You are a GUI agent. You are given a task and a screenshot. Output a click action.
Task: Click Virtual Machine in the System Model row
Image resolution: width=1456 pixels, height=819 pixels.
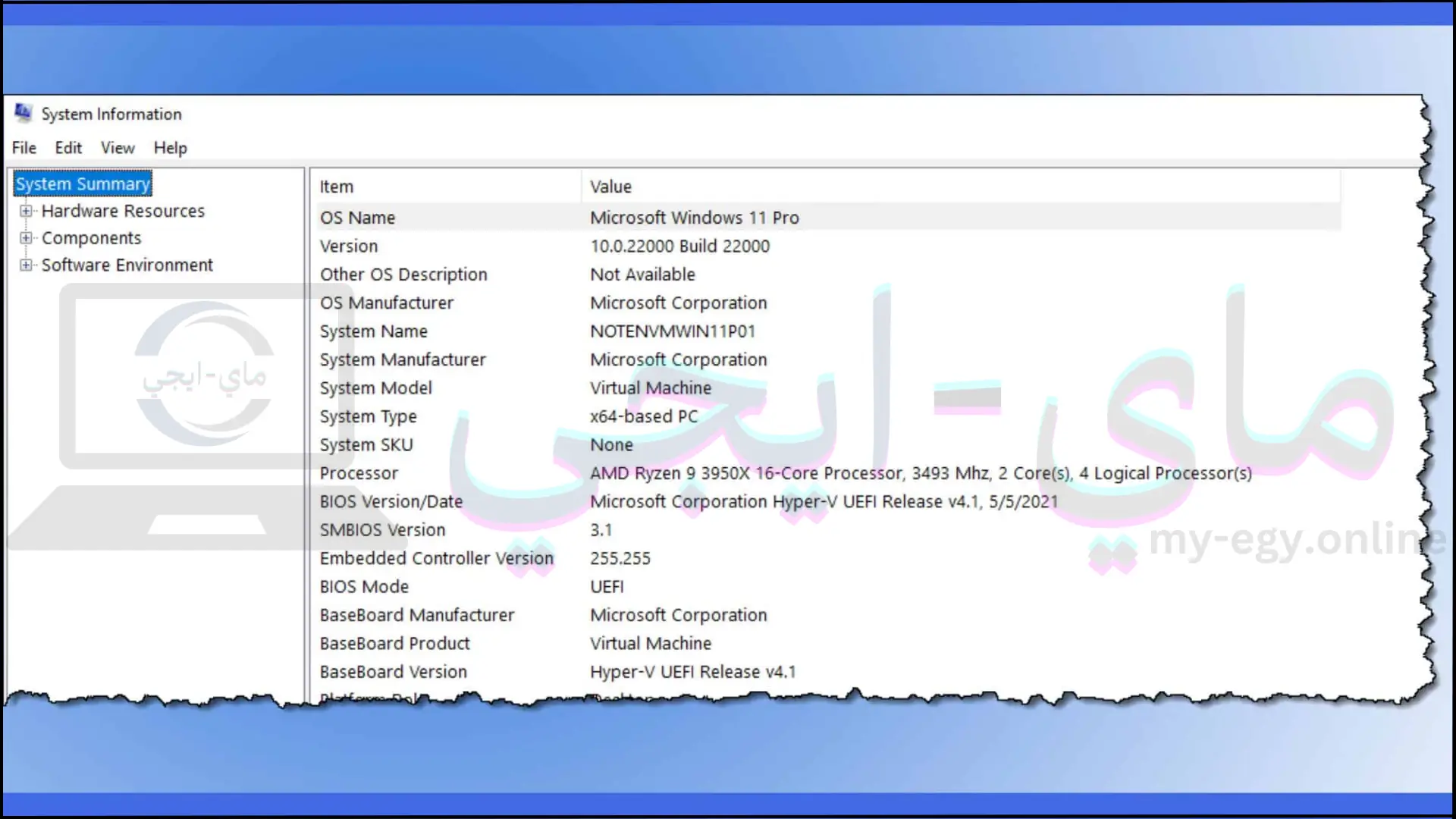[x=651, y=388]
